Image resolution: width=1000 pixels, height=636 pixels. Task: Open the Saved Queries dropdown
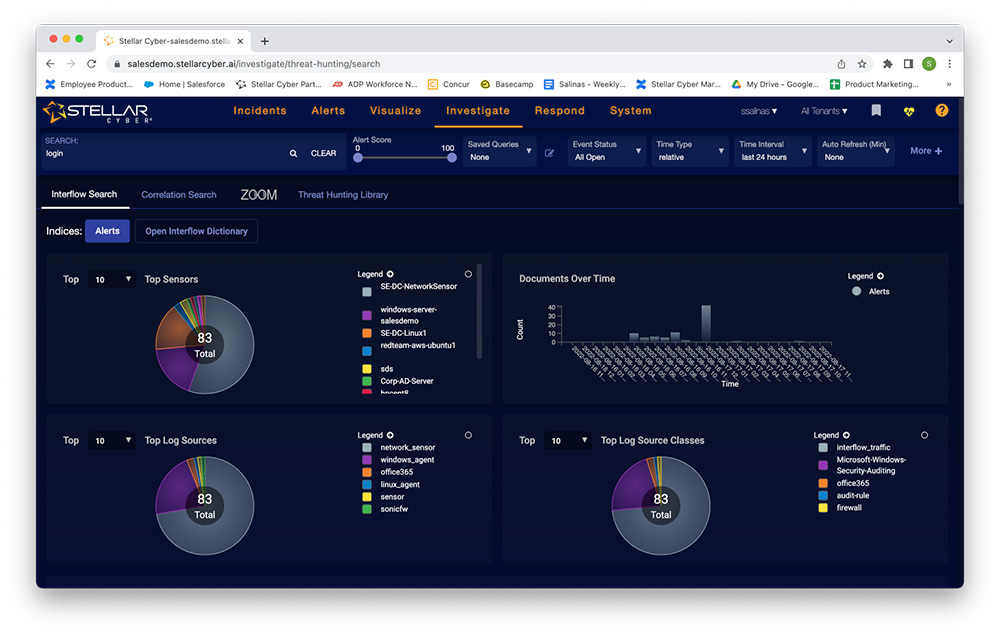pos(501,151)
